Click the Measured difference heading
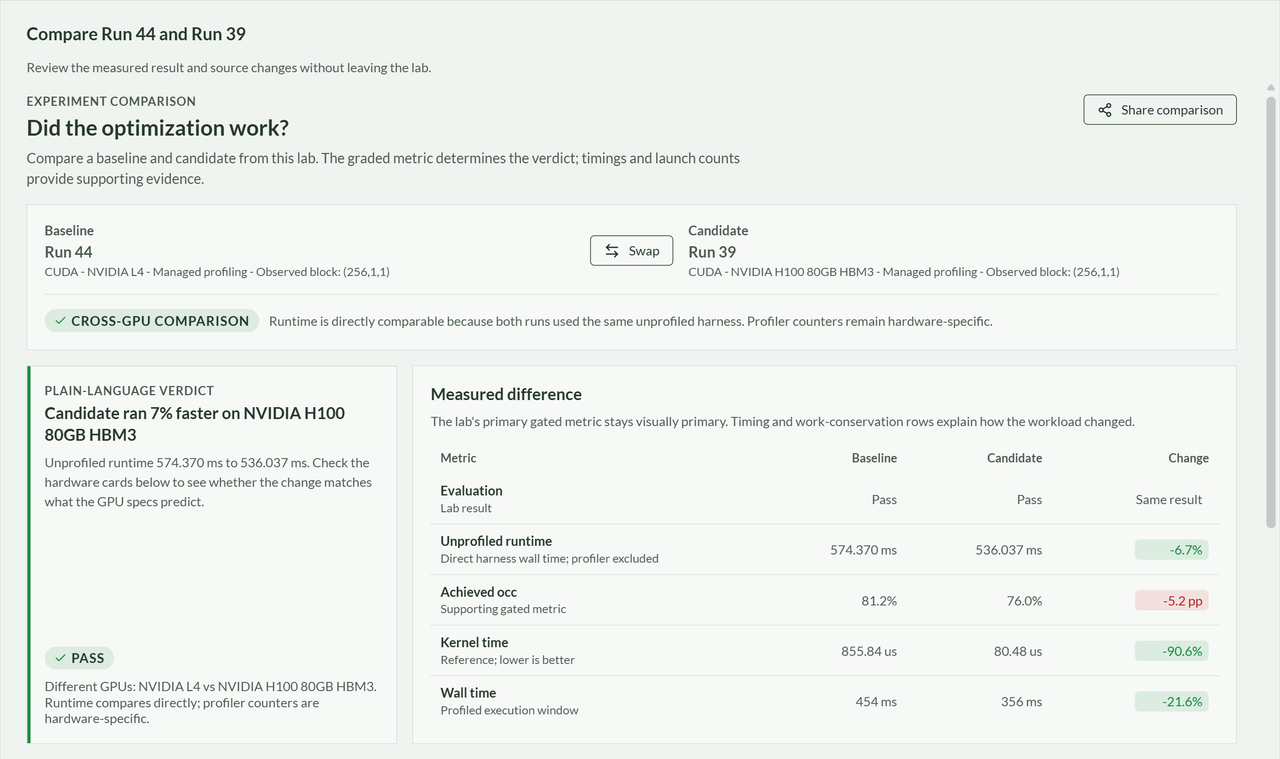 [x=506, y=394]
